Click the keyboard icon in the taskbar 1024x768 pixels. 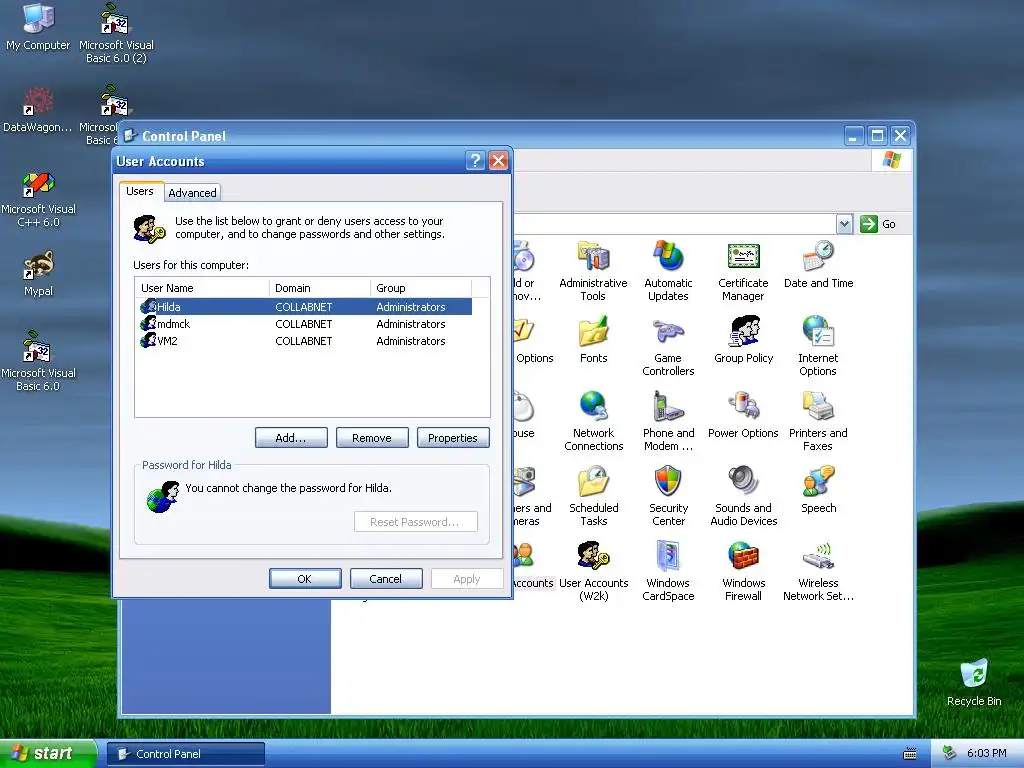click(910, 754)
